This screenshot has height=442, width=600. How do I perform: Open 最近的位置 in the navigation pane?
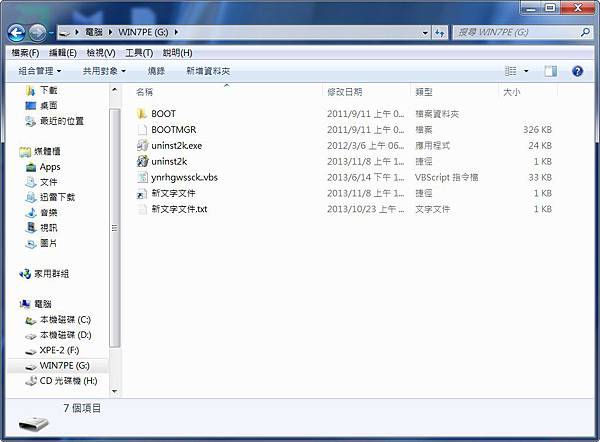62,121
